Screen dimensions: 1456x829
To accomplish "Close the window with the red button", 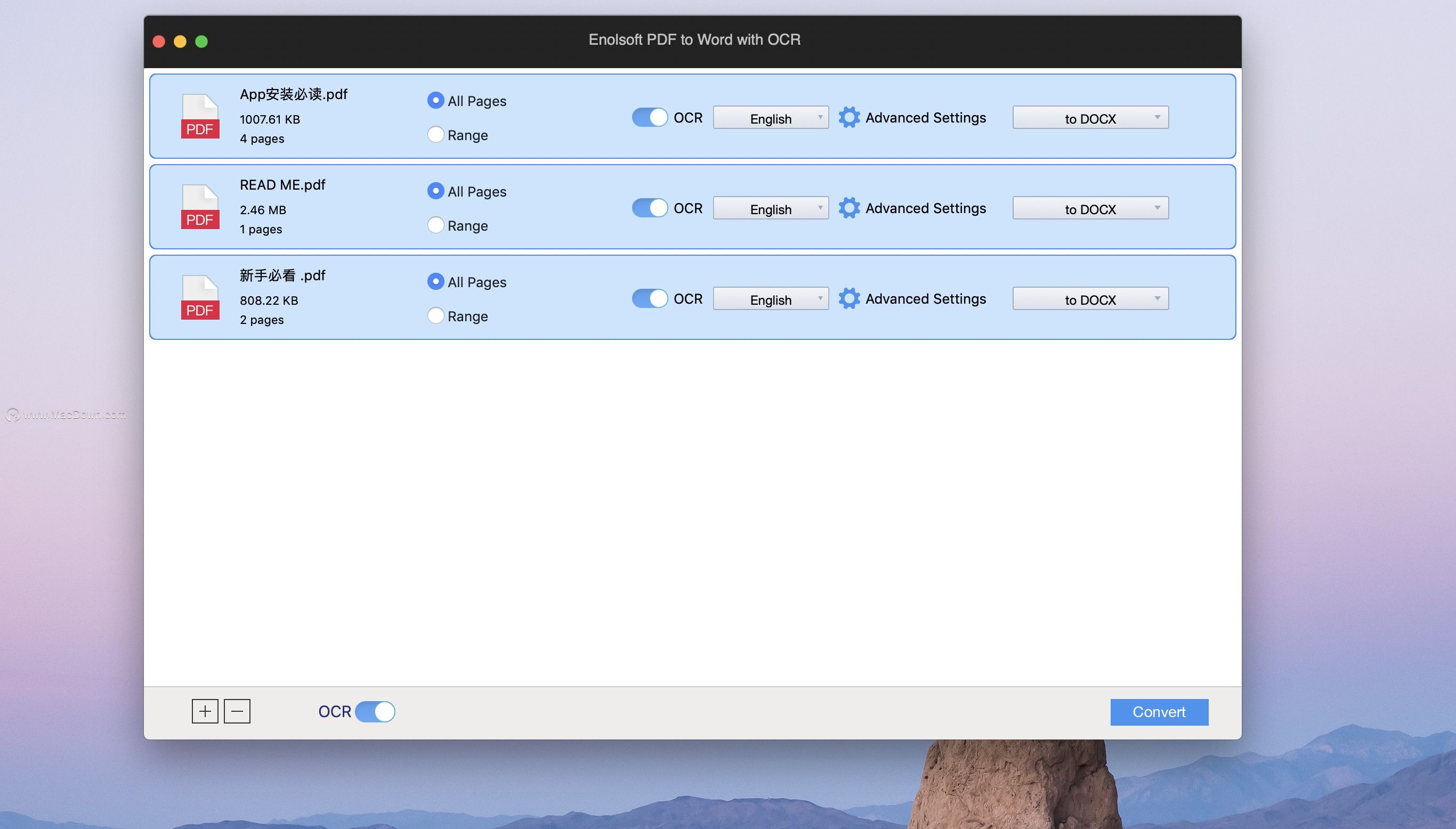I will [159, 42].
